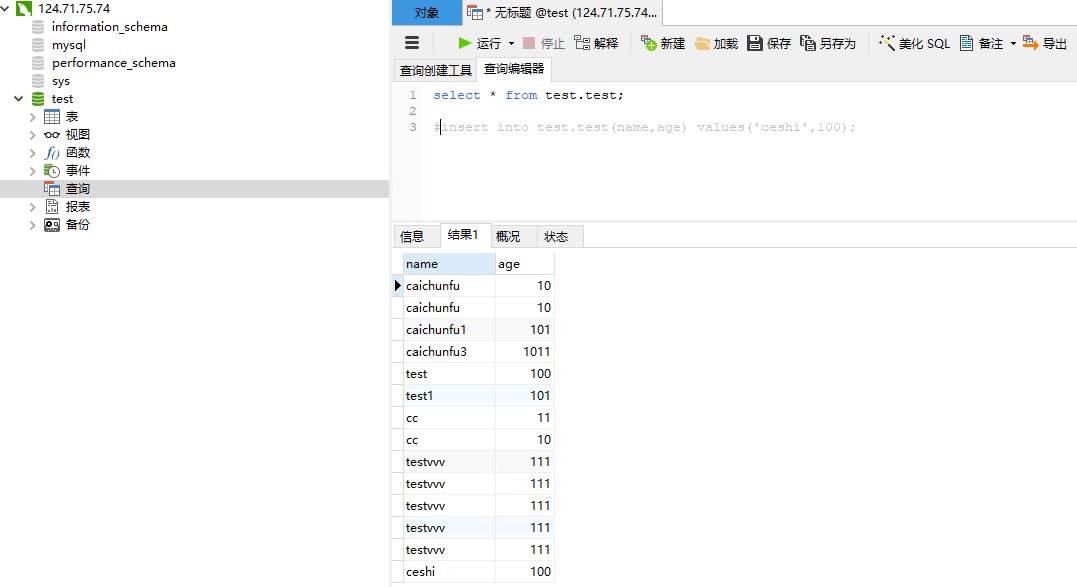Run the query with the green Run button
The height and width of the screenshot is (587, 1077).
(x=479, y=43)
